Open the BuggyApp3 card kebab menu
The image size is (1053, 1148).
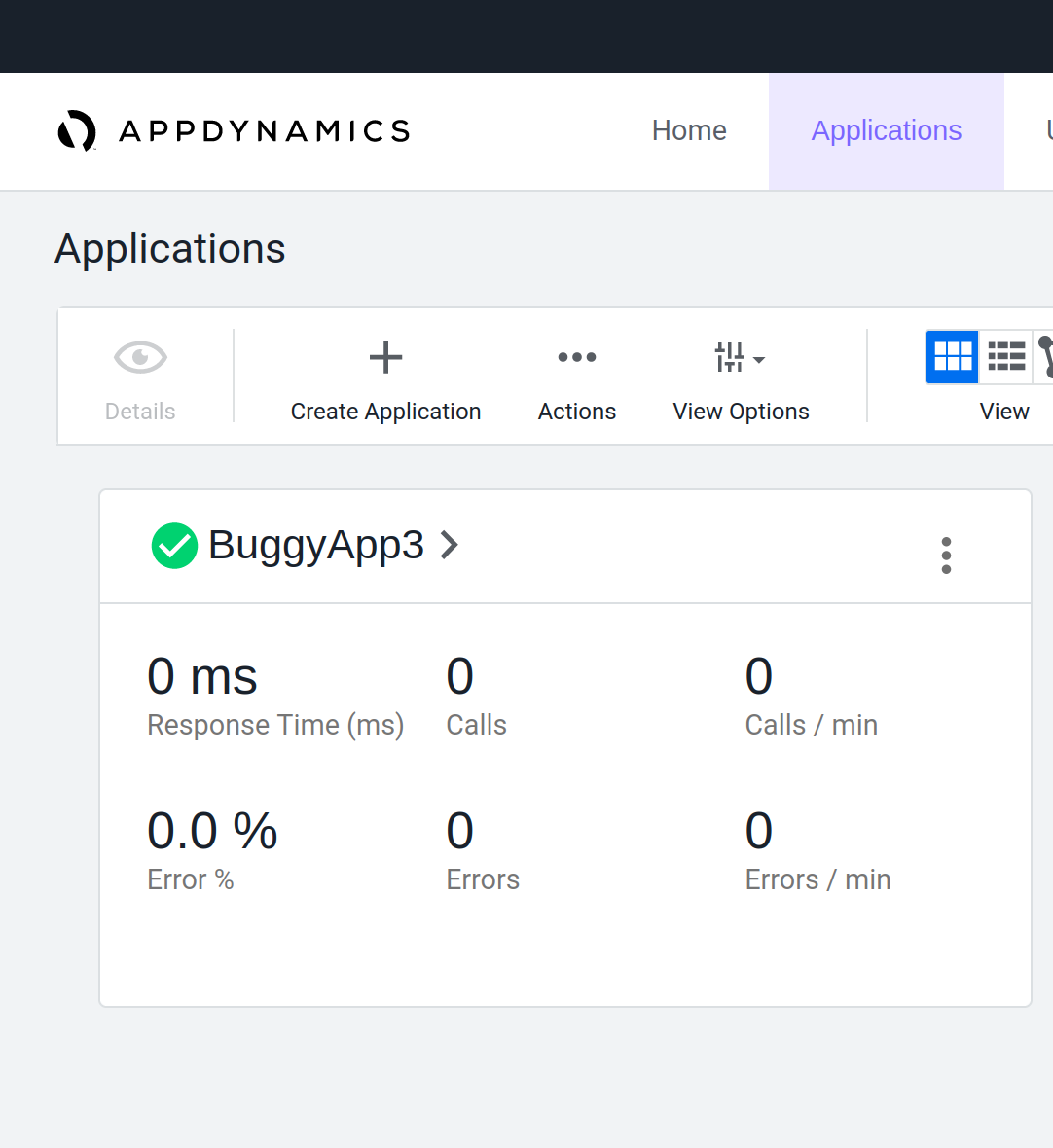[x=946, y=556]
